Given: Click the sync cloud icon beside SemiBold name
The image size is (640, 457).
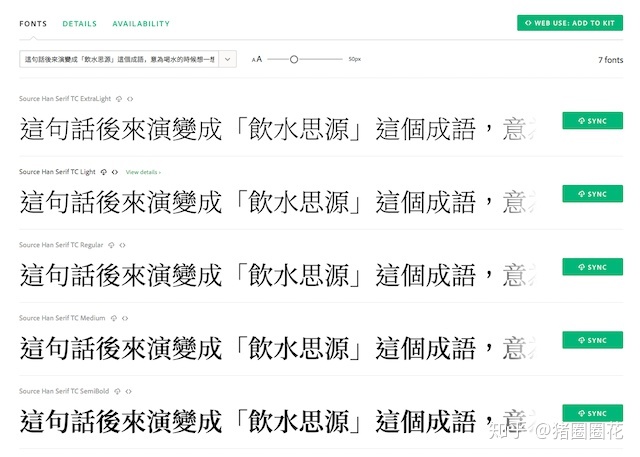Looking at the screenshot, I should [118, 391].
